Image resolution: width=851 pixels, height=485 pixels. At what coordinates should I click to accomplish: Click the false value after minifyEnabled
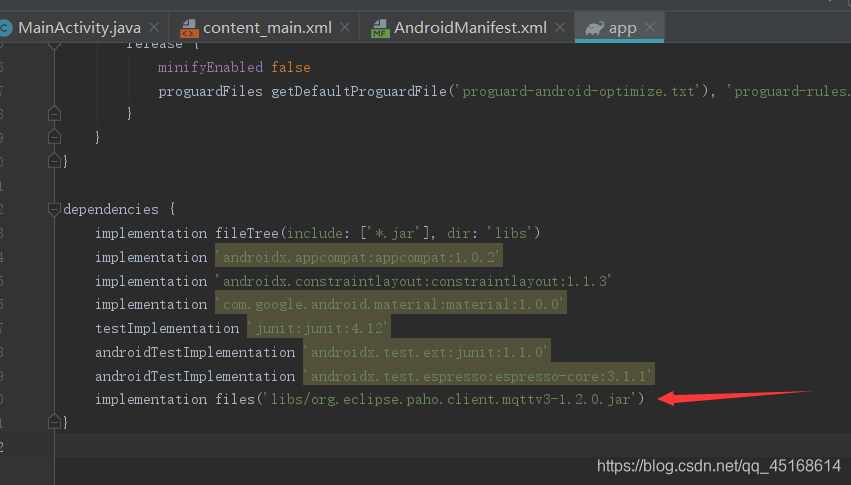click(291, 67)
